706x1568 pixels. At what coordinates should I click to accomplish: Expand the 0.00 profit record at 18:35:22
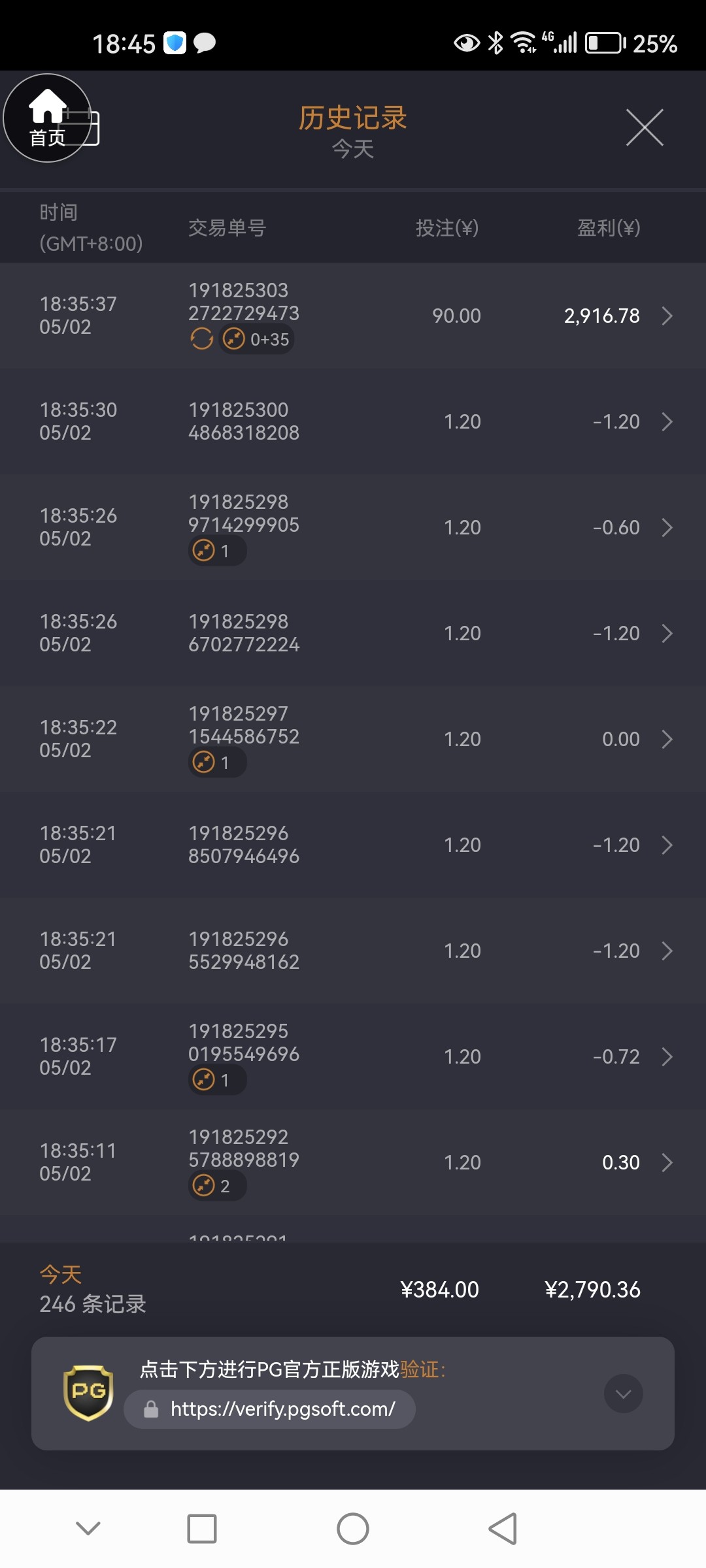coord(667,740)
